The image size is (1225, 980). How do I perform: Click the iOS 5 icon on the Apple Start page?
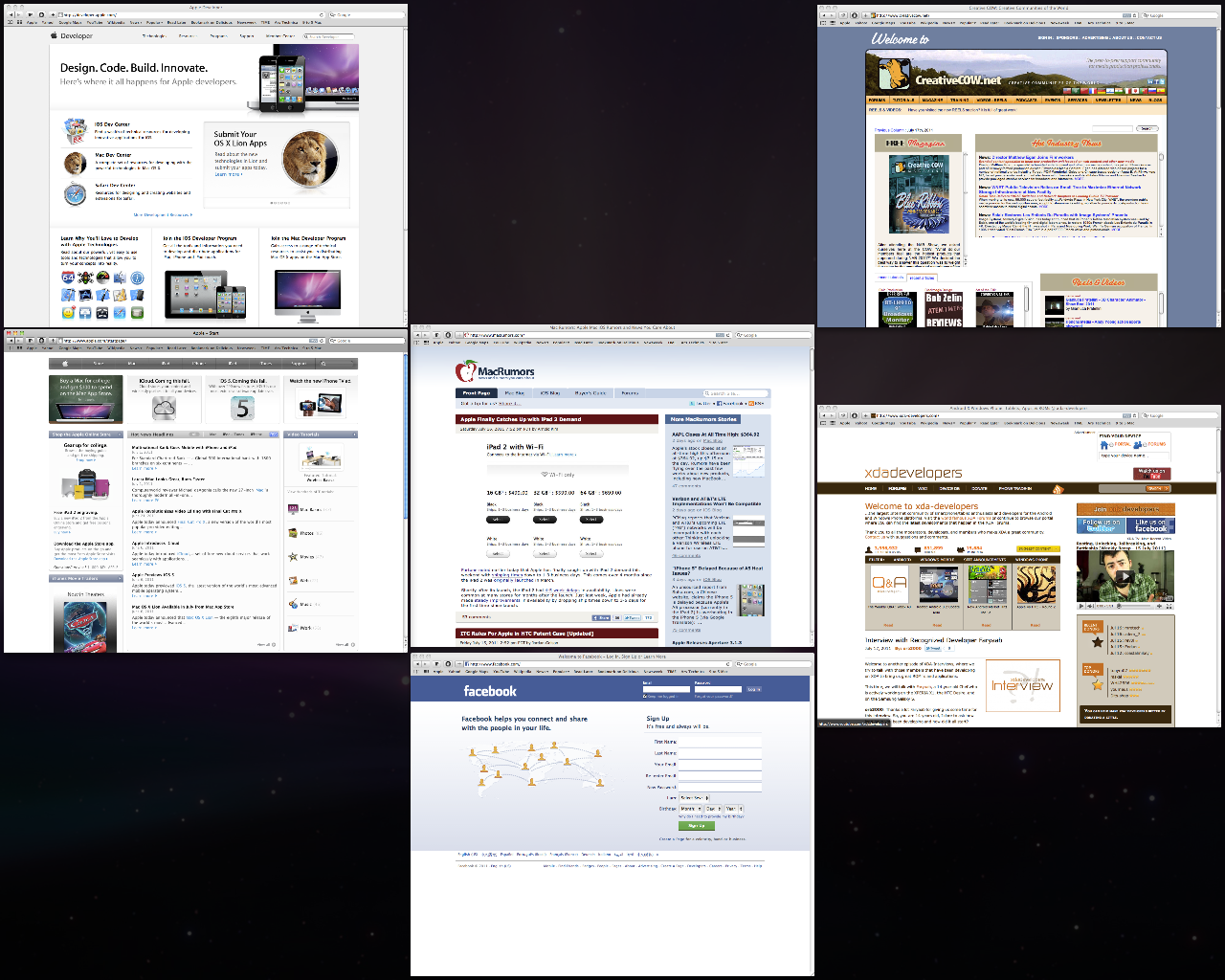tap(242, 409)
